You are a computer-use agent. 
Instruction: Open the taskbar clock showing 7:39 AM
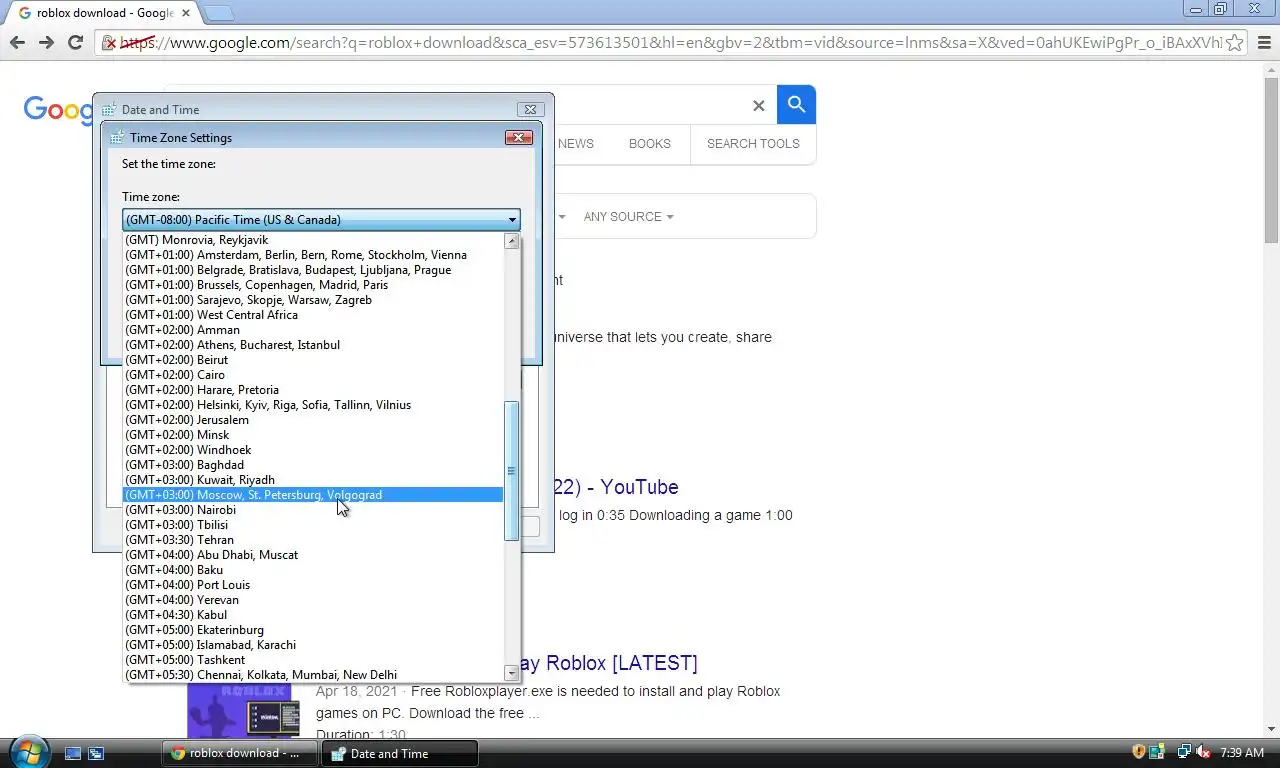point(1242,753)
